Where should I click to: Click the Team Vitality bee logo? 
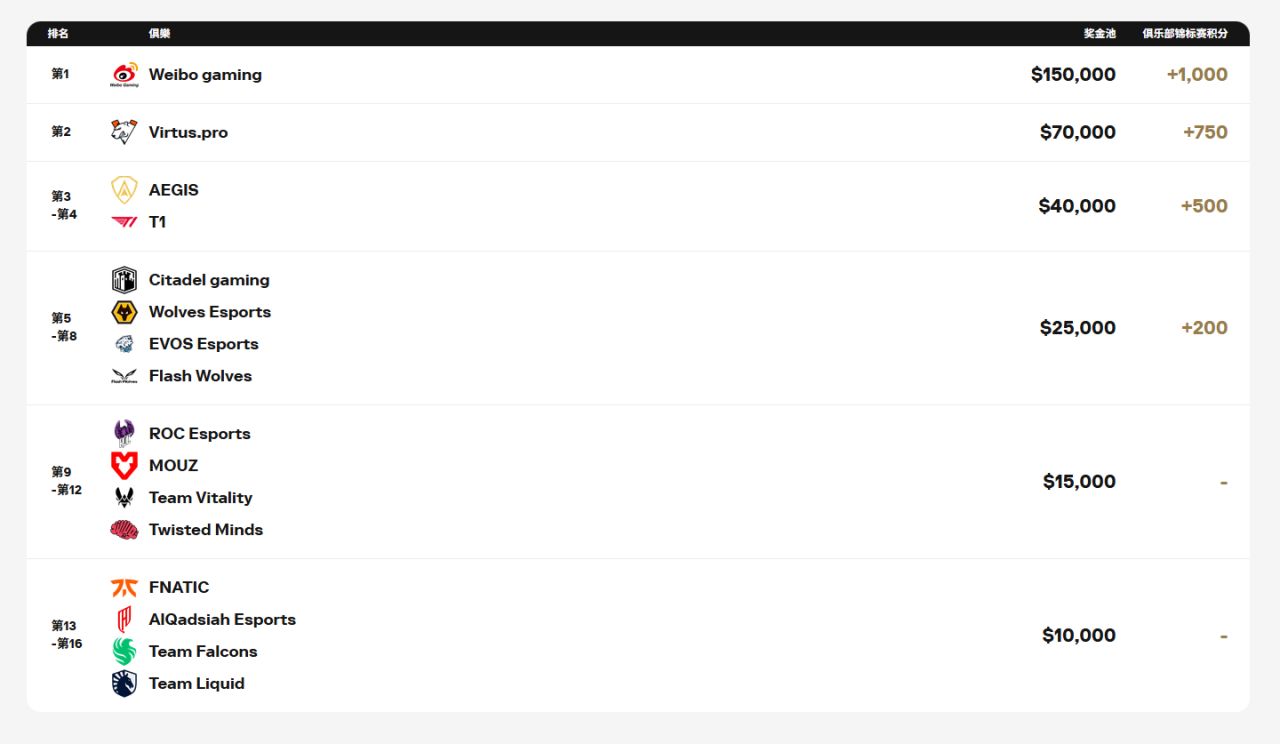(x=124, y=498)
